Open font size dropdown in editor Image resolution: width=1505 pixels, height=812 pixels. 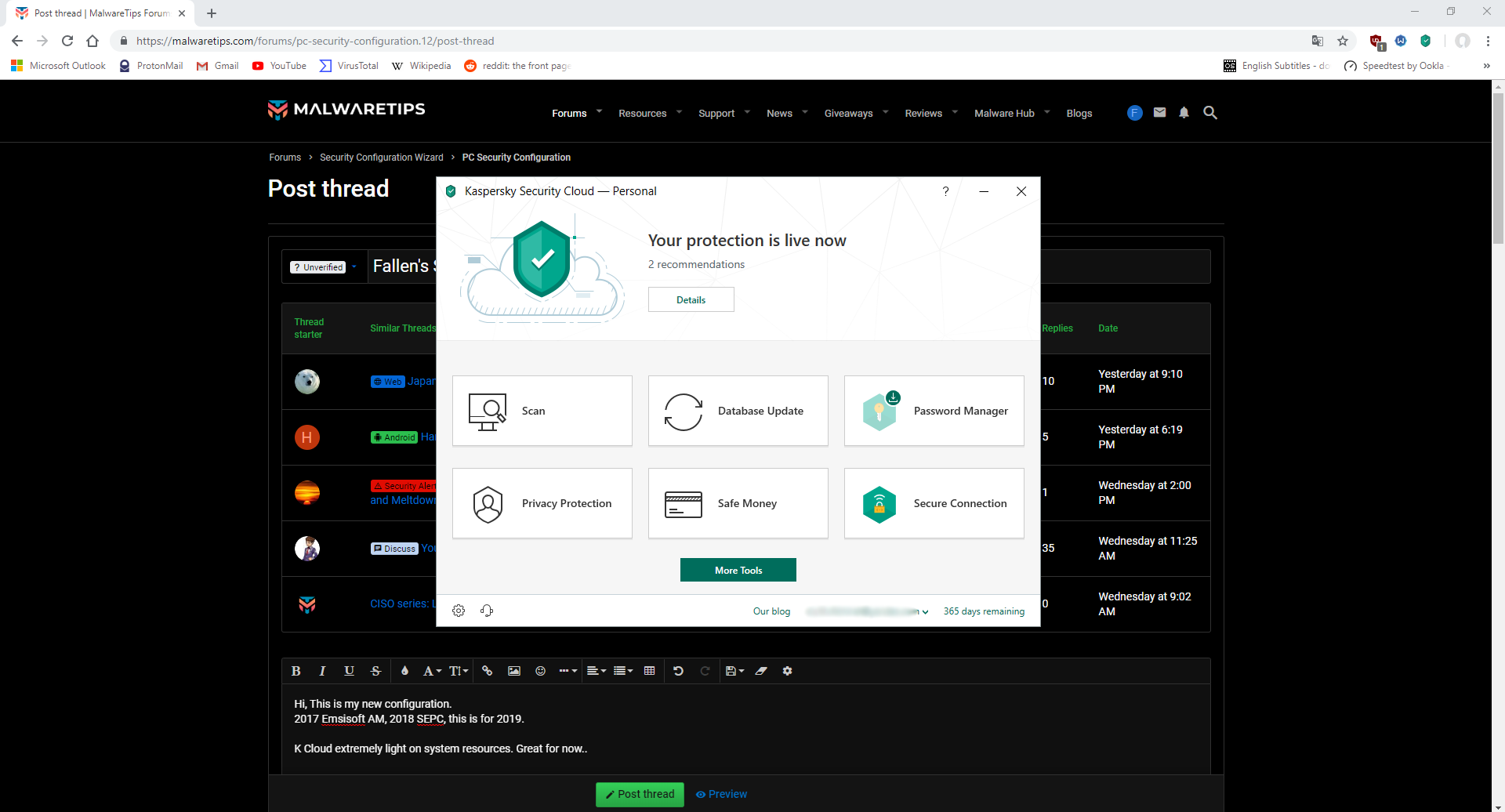point(459,671)
